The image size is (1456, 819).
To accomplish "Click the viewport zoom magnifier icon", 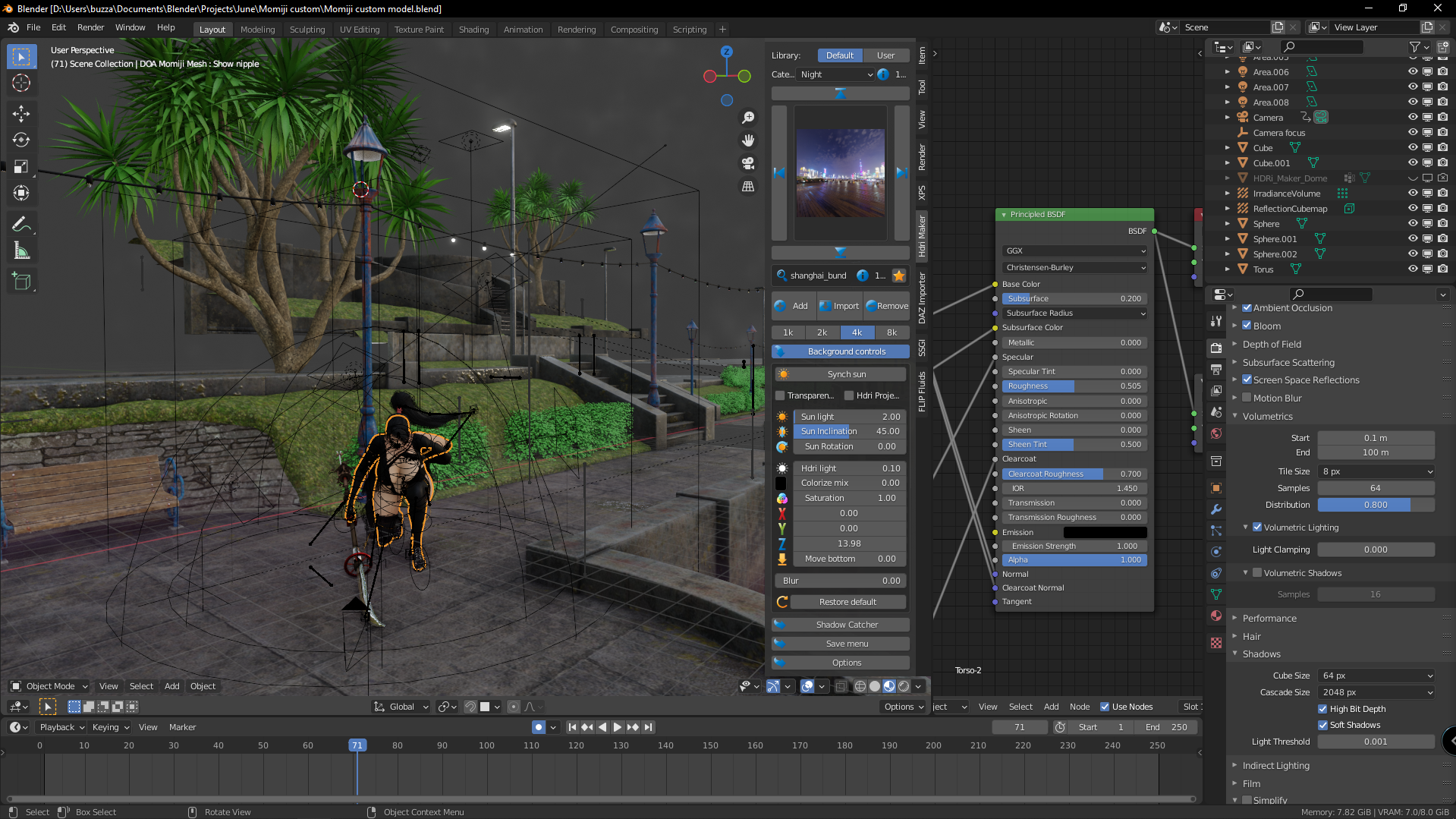I will click(748, 118).
